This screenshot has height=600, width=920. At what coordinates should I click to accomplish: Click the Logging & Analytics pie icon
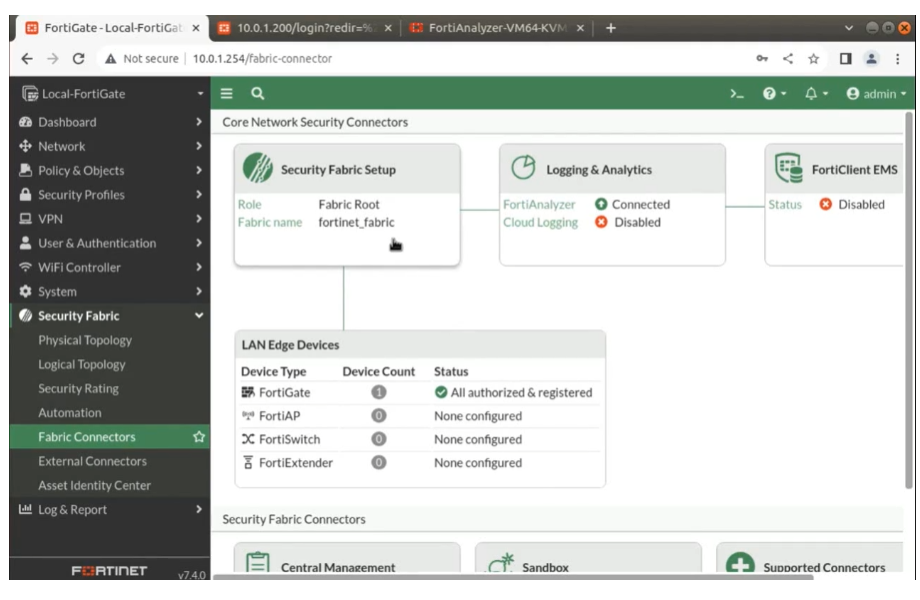coord(522,168)
